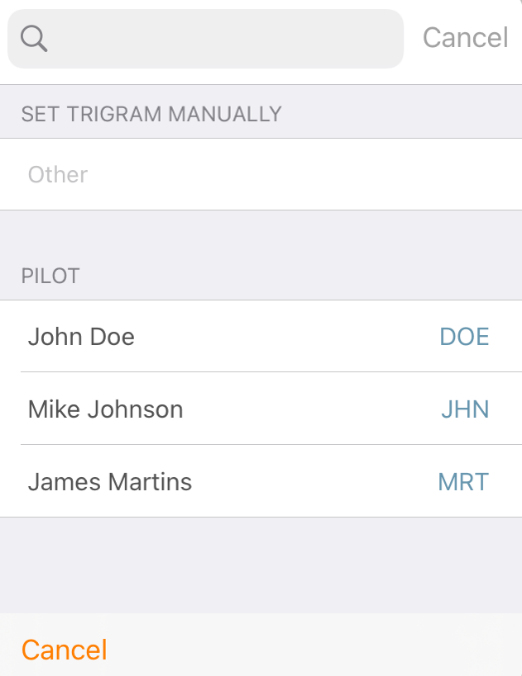Choose pilot James Martins
Image resolution: width=522 pixels, height=676 pixels.
261,481
